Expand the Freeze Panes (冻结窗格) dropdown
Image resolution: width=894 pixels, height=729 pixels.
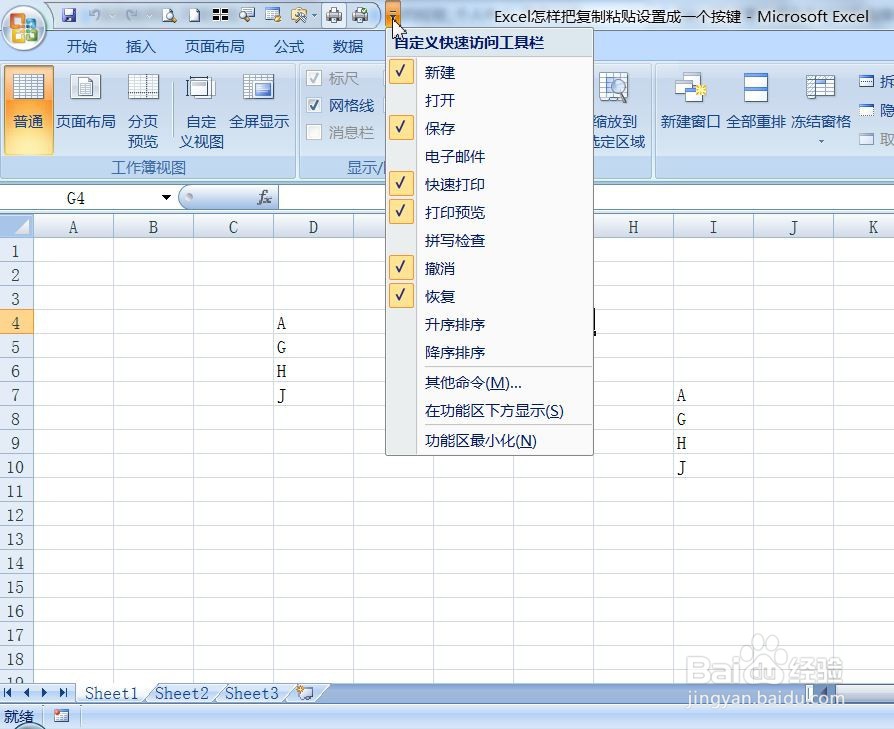coord(821,141)
